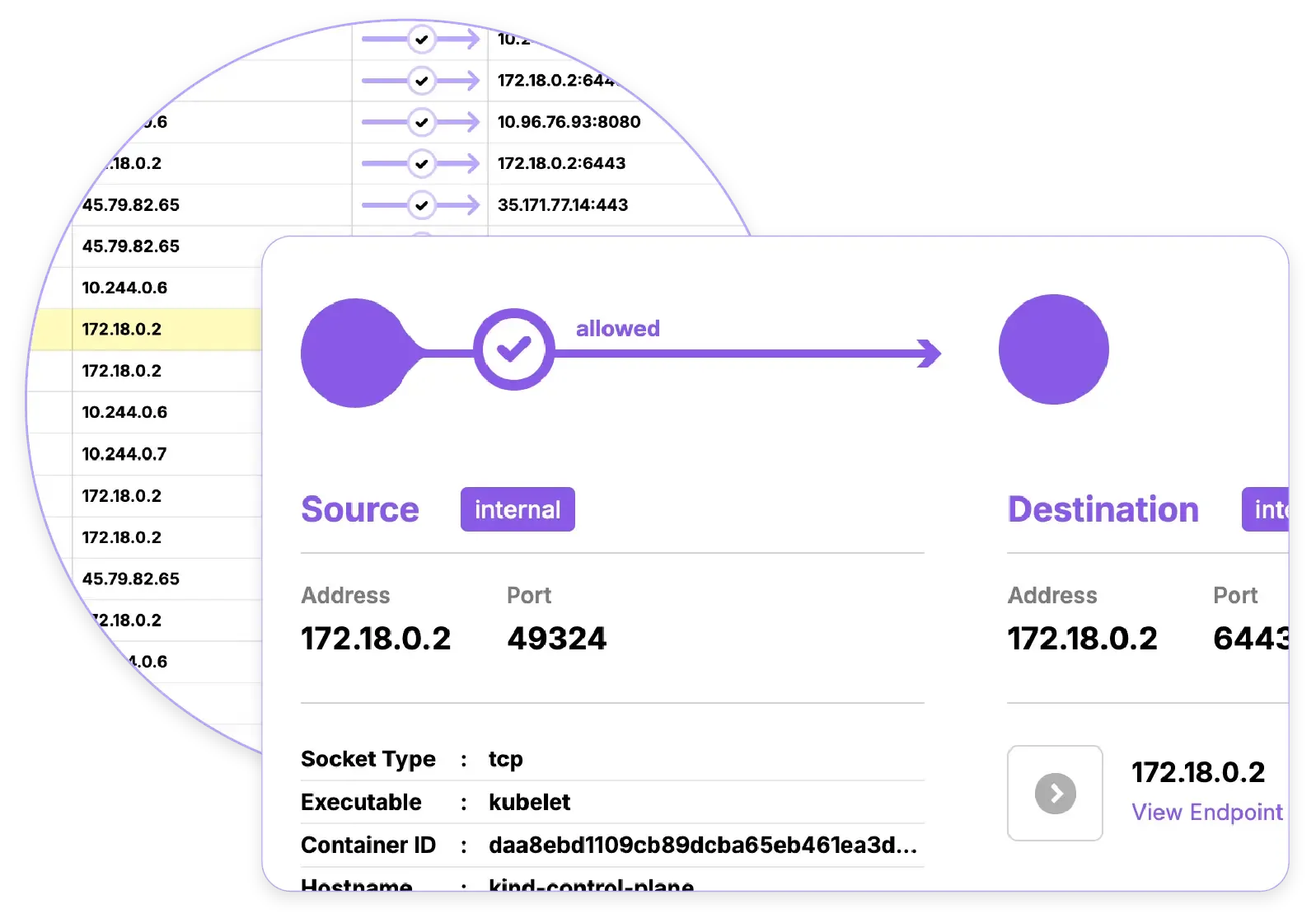The height and width of the screenshot is (923, 1316).
Task: Click check icon beside 10.96.76.93:8080
Action: pyautogui.click(x=422, y=122)
